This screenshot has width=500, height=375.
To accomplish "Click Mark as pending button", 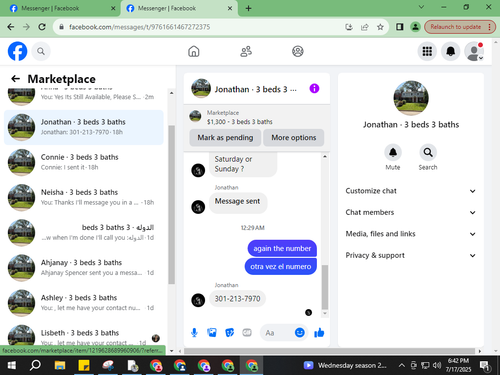I will pos(225,138).
